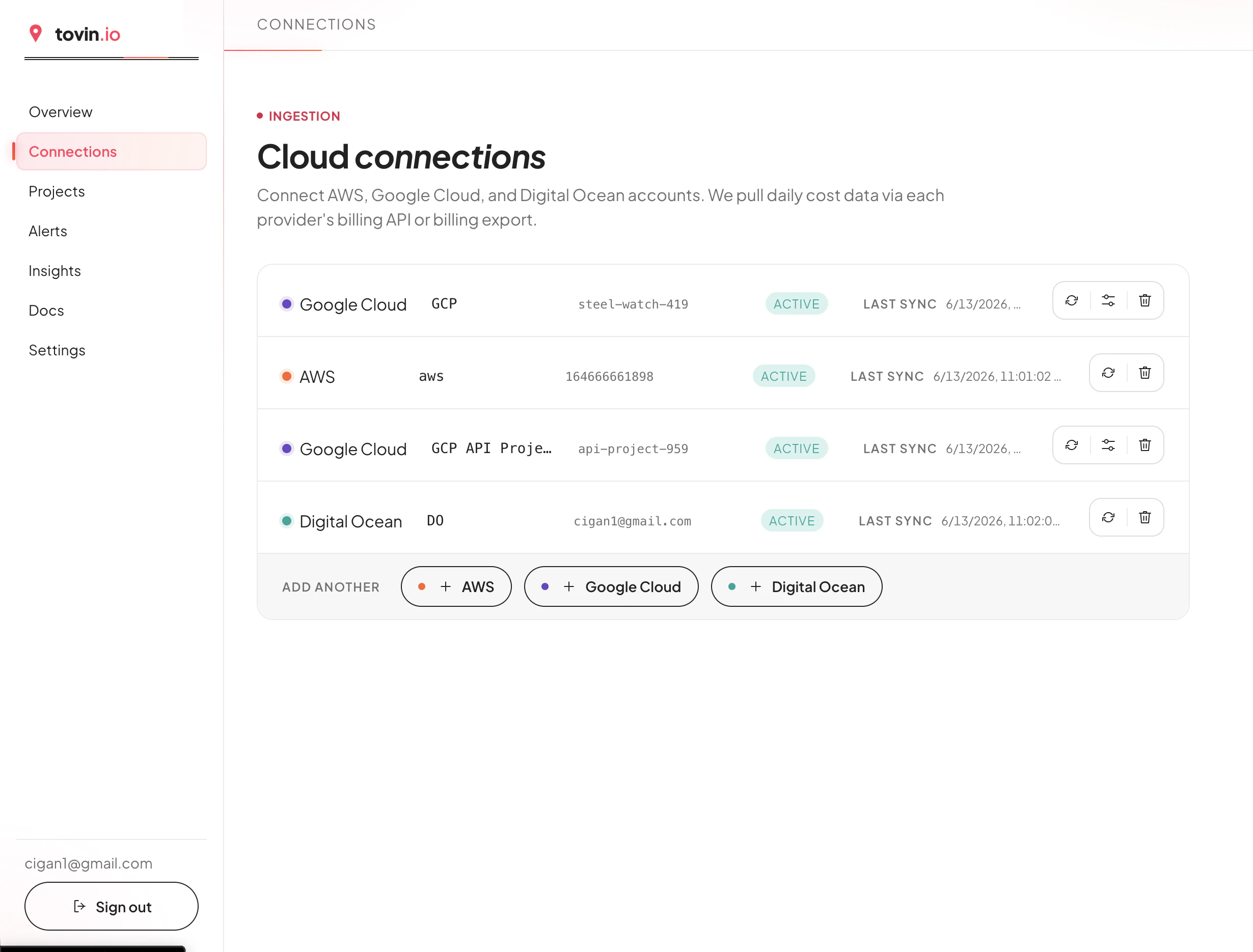Click the tovin.io pin logo icon
1253x952 pixels.
pyautogui.click(x=36, y=34)
